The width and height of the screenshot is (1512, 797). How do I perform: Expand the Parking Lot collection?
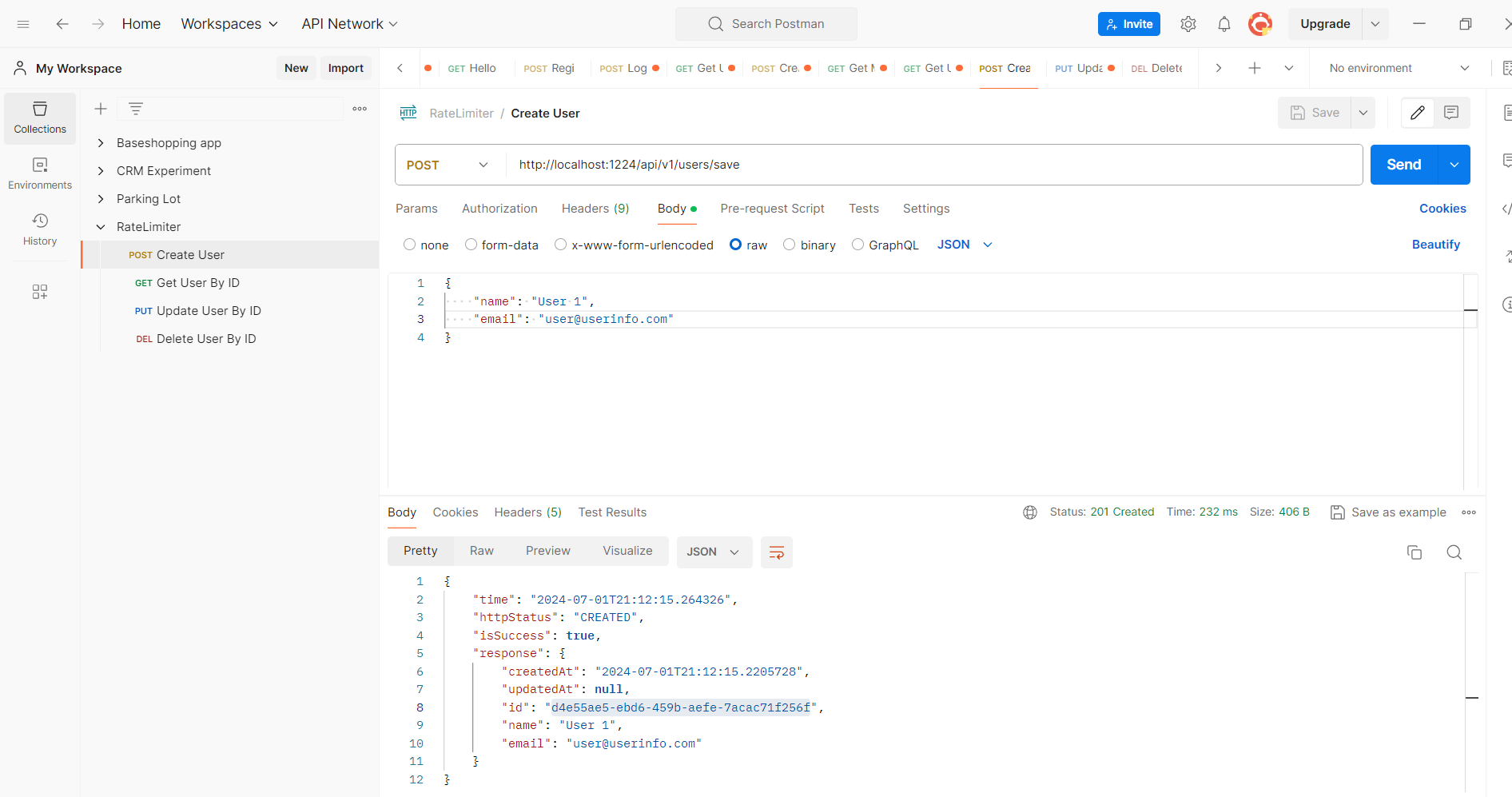tap(101, 199)
